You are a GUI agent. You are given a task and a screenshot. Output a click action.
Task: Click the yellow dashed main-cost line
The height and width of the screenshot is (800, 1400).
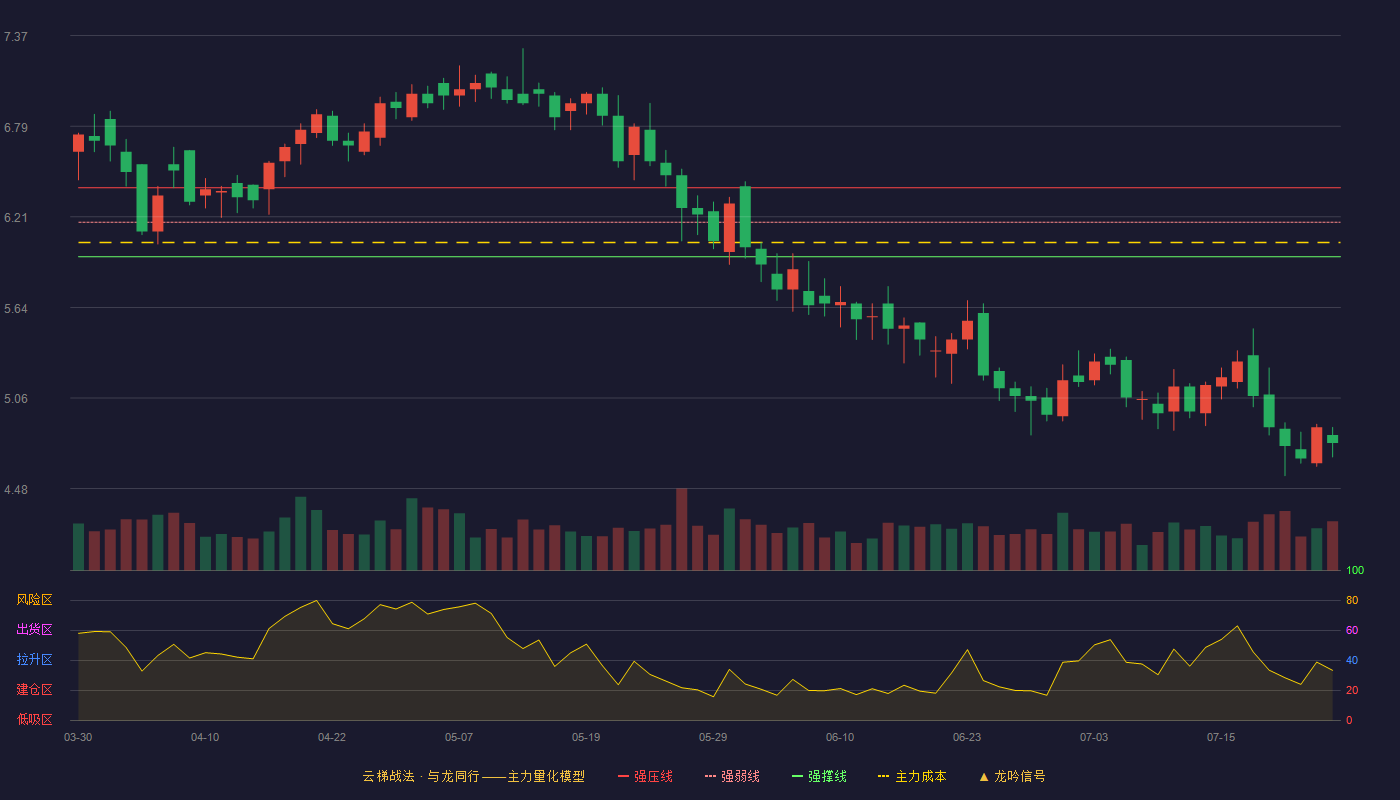(x=709, y=242)
